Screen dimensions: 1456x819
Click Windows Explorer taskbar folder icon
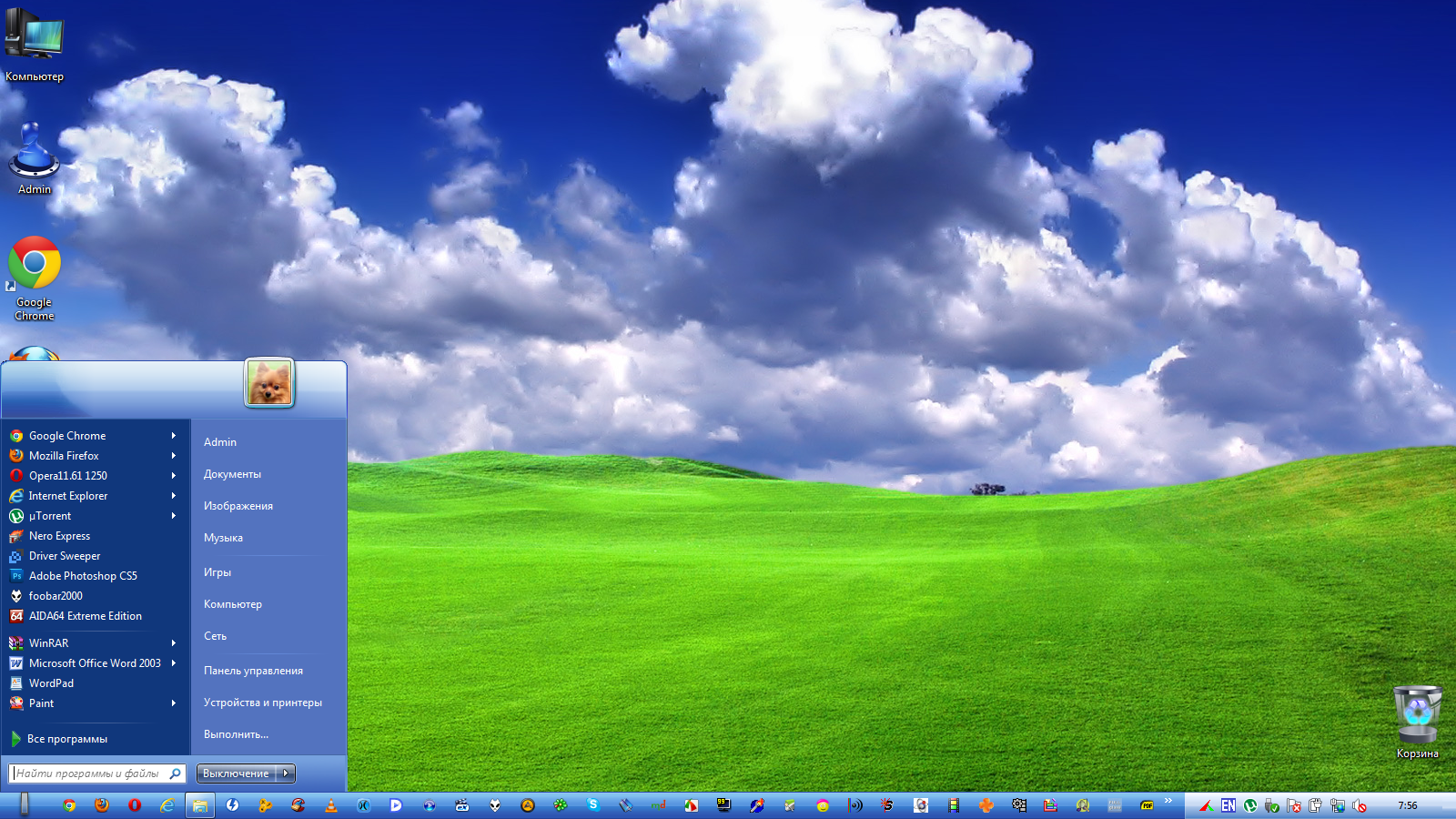click(200, 805)
